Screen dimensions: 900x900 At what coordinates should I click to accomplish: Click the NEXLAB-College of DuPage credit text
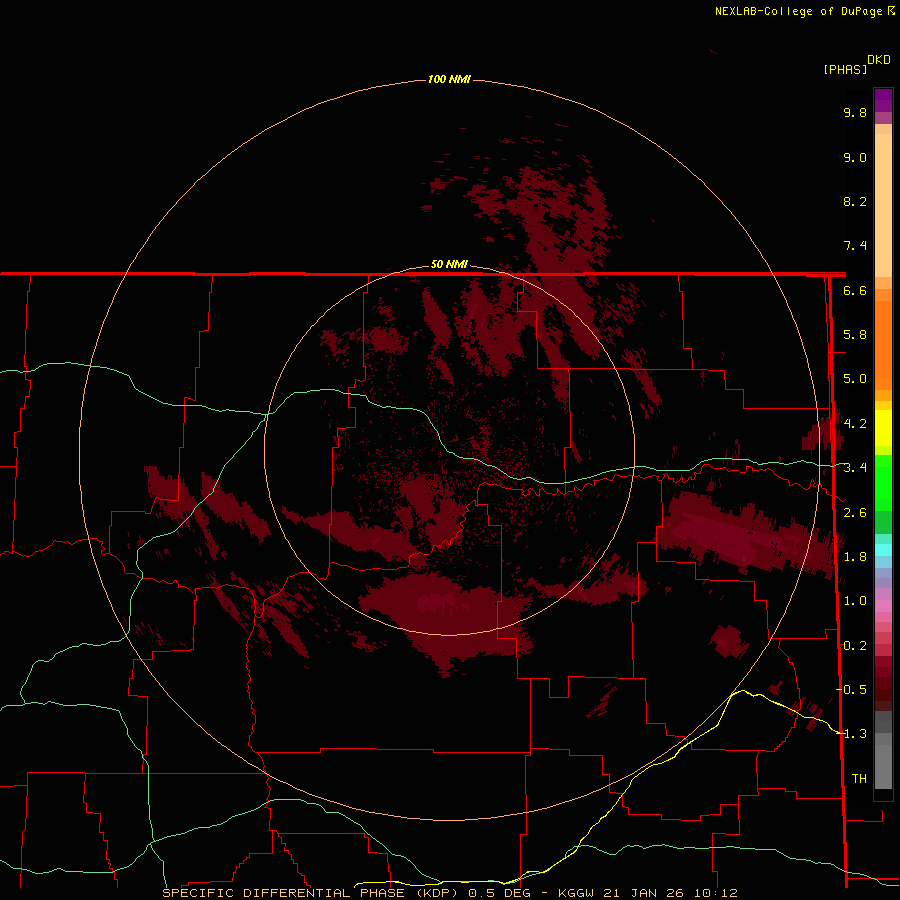tap(798, 11)
